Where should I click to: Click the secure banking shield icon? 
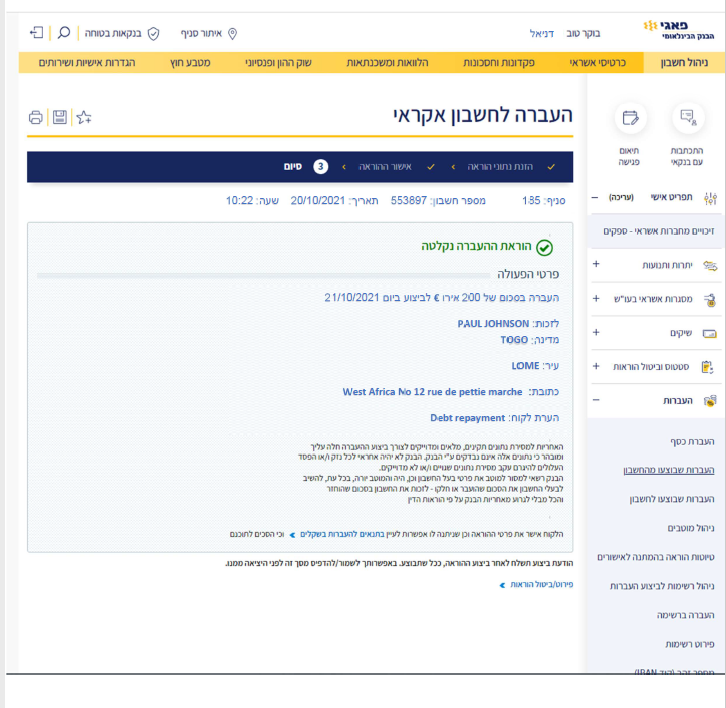tap(153, 34)
